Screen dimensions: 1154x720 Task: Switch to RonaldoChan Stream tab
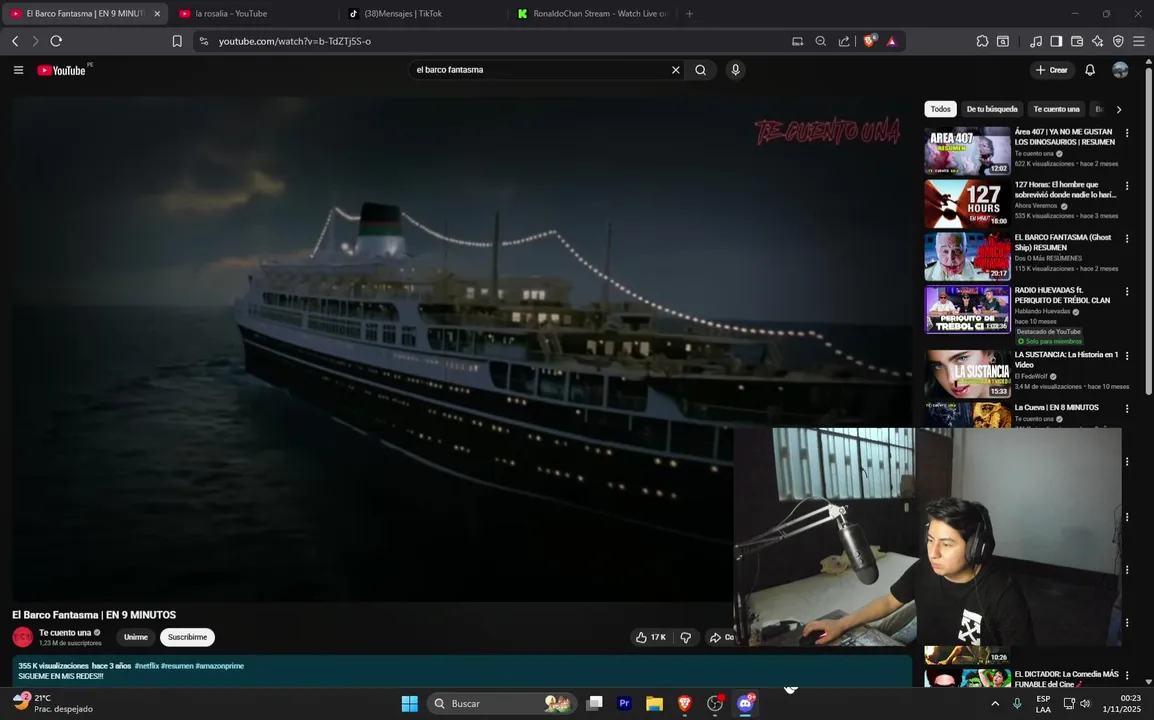coord(592,13)
